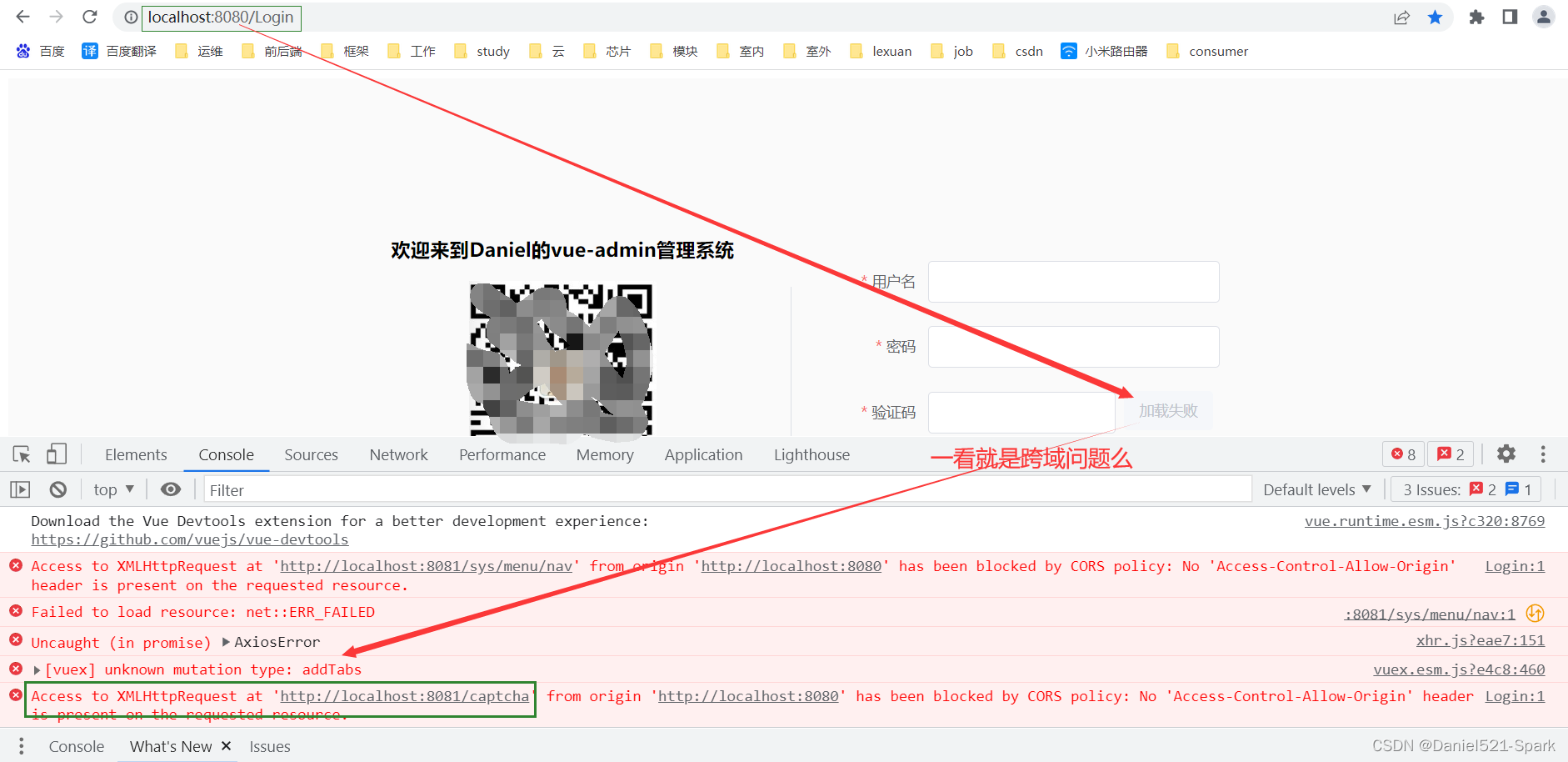Switch to the Network tab
The image size is (1568, 762).
(x=398, y=455)
